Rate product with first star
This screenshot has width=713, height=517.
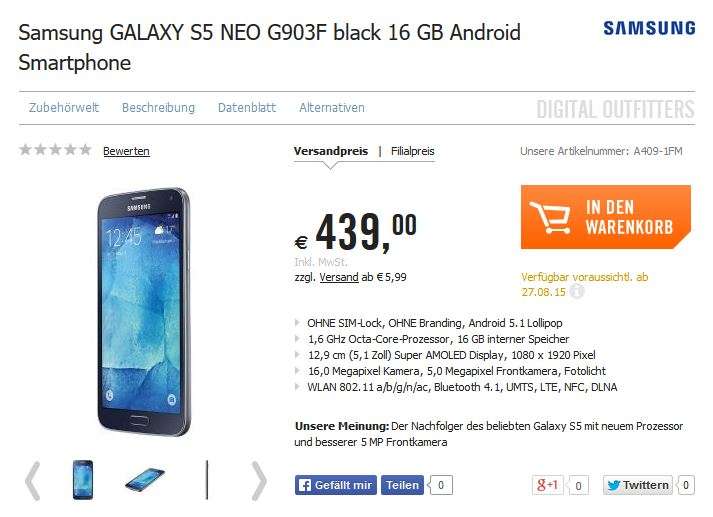tap(25, 150)
